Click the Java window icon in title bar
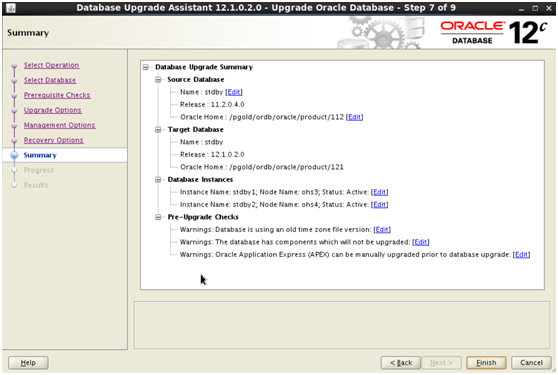Image resolution: width=558 pixels, height=375 pixels. (x=11, y=7)
